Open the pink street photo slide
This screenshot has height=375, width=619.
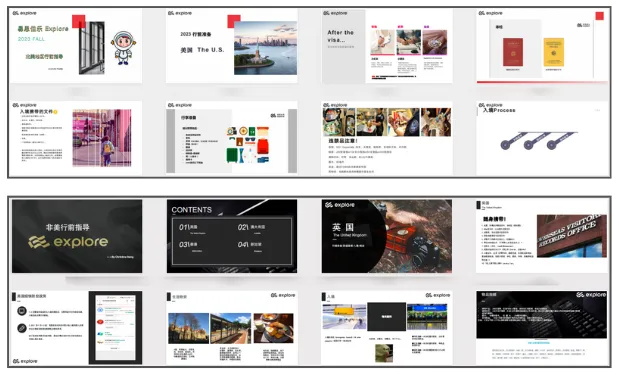pos(77,138)
